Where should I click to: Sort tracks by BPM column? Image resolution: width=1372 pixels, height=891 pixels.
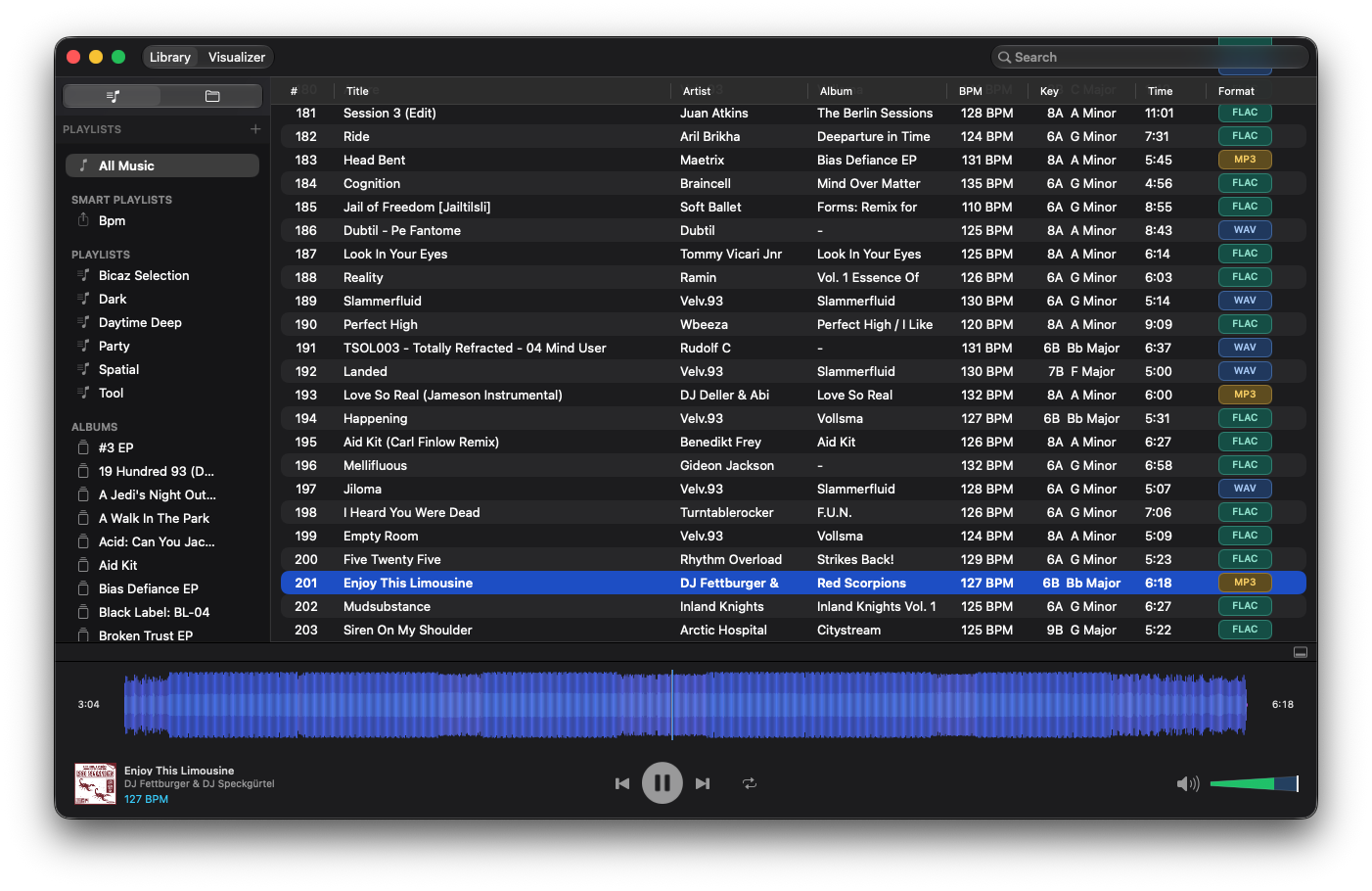pos(970,91)
